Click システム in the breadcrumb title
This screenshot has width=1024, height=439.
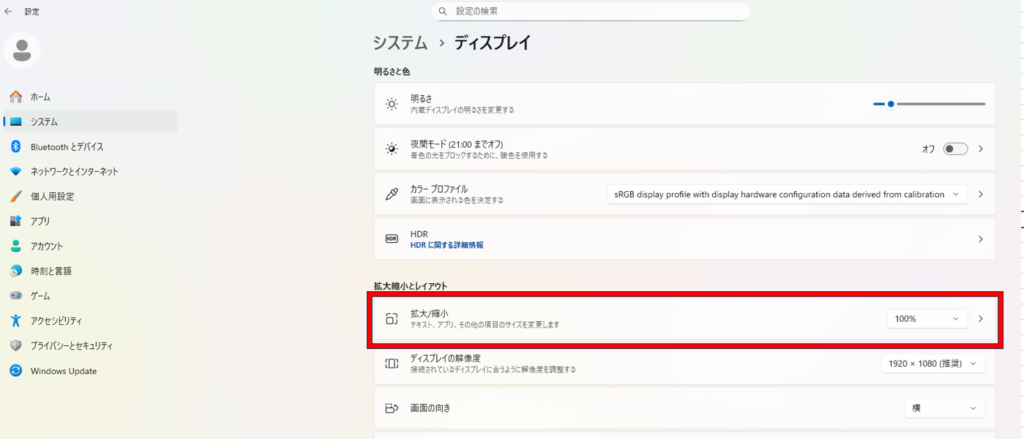(400, 43)
